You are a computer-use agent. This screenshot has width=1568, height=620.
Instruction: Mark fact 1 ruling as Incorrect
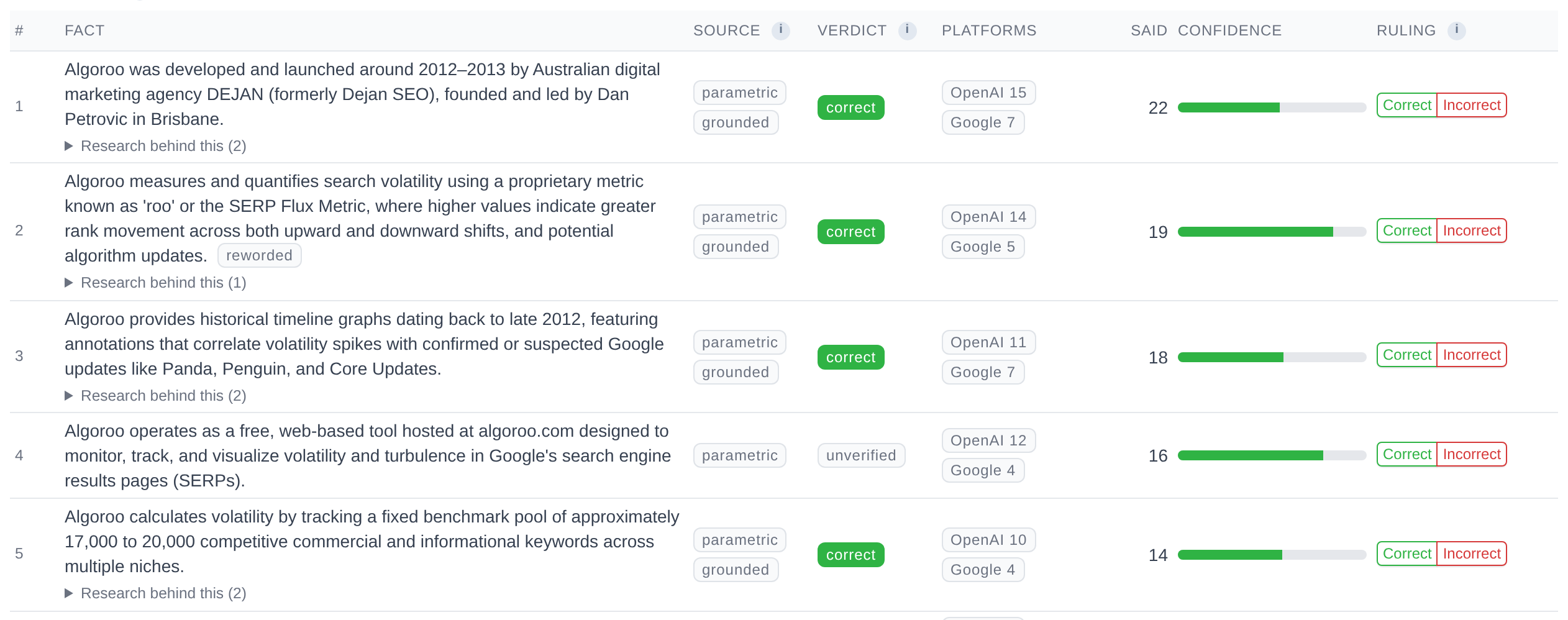click(x=1472, y=105)
